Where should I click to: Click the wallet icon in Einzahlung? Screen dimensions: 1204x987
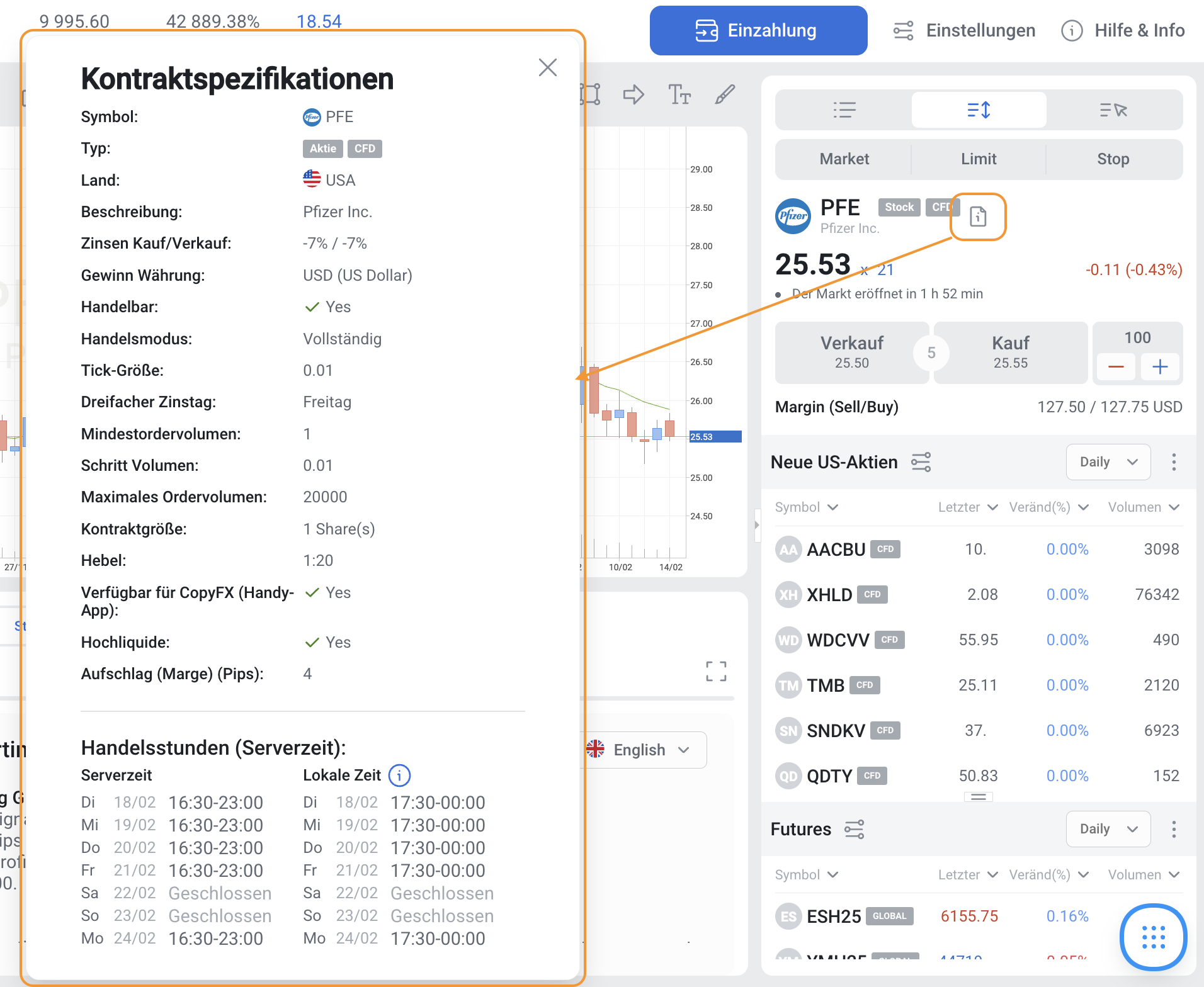click(707, 30)
